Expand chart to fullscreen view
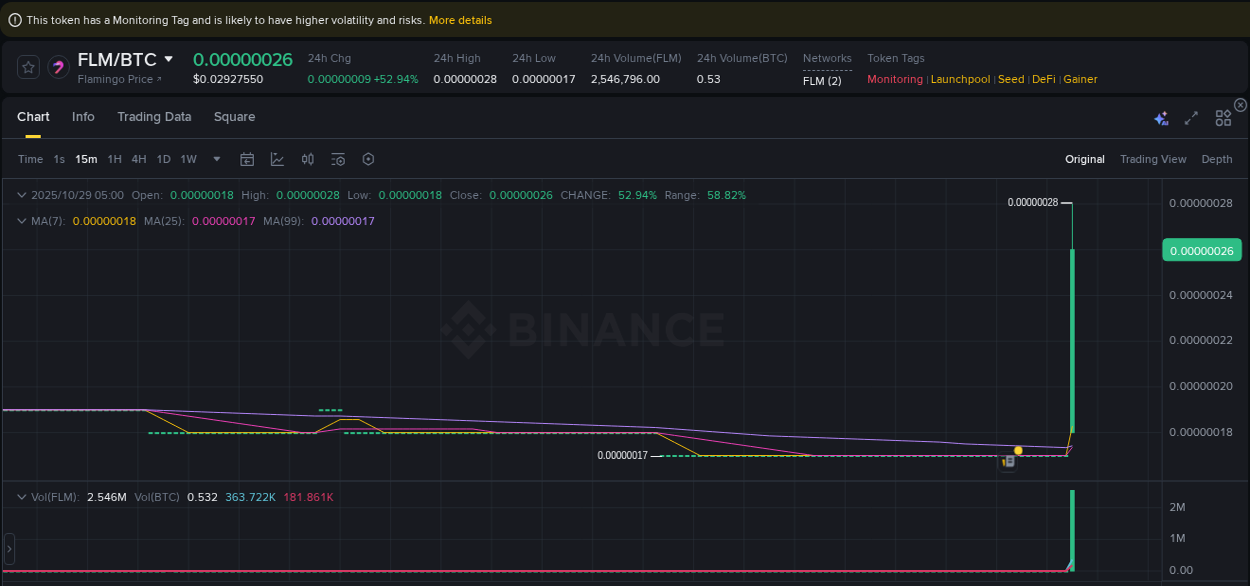 [1191, 117]
